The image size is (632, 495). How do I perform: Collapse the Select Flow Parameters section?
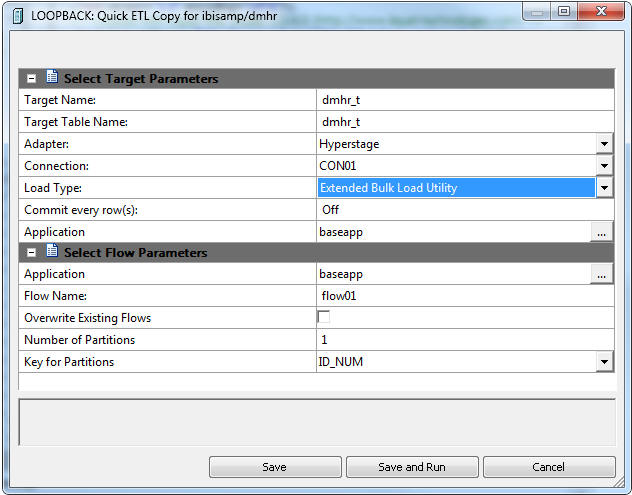(31, 253)
